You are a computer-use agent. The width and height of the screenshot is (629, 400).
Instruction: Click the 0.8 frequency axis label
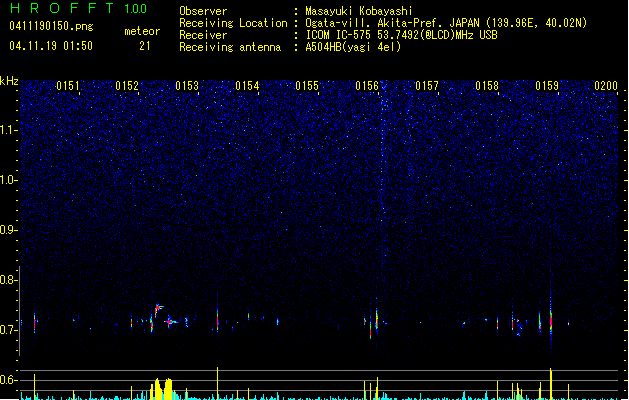click(x=8, y=280)
